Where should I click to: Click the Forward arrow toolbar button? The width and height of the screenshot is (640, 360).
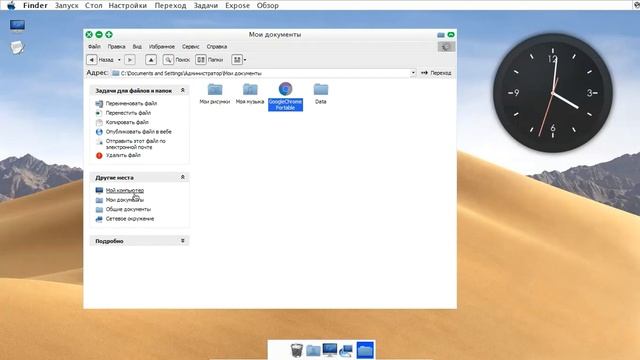tap(130, 60)
